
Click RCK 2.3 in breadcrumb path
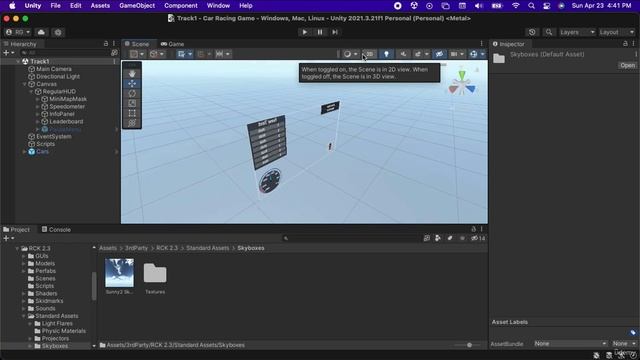click(167, 248)
